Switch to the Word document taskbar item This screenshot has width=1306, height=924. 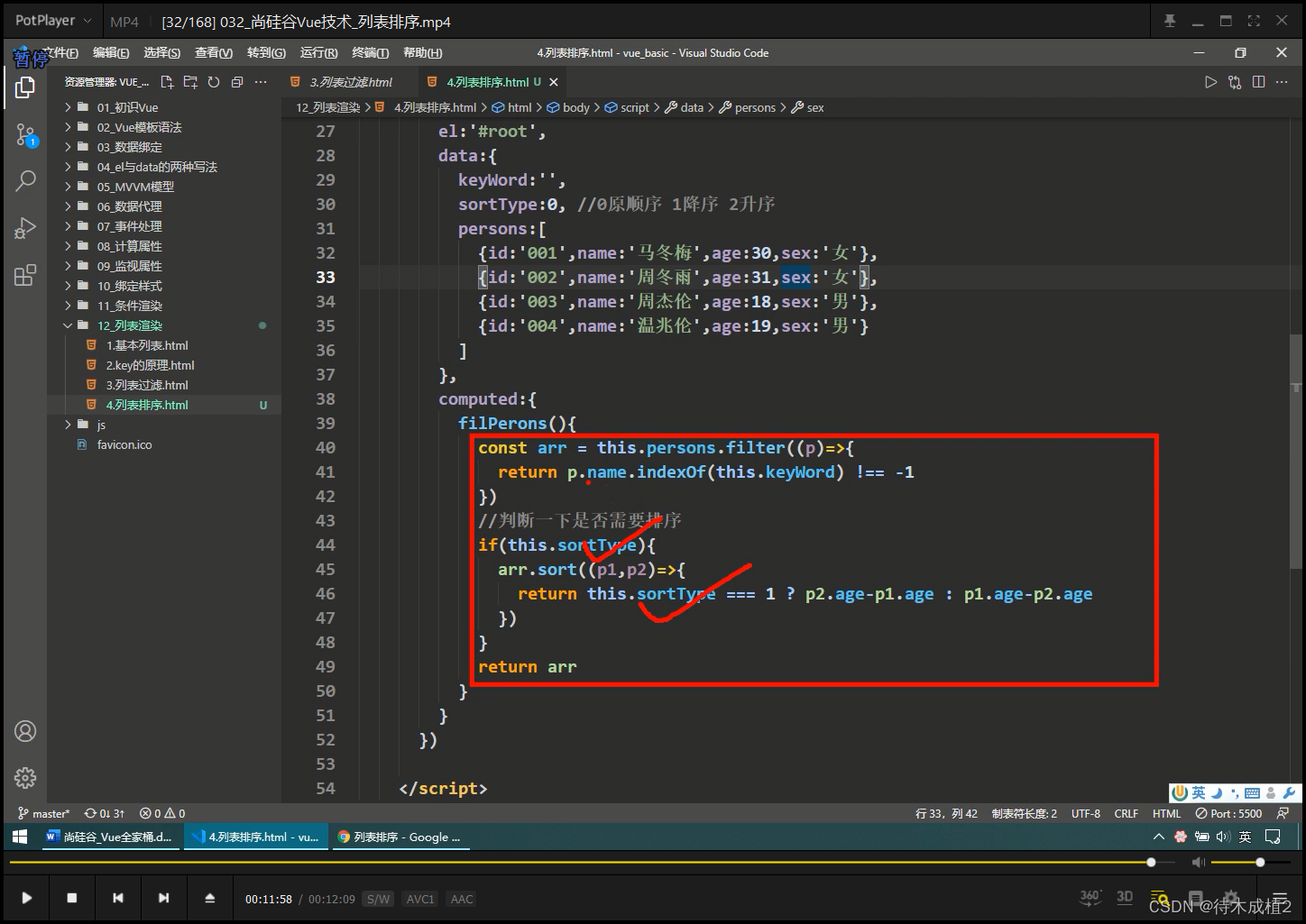pyautogui.click(x=110, y=837)
